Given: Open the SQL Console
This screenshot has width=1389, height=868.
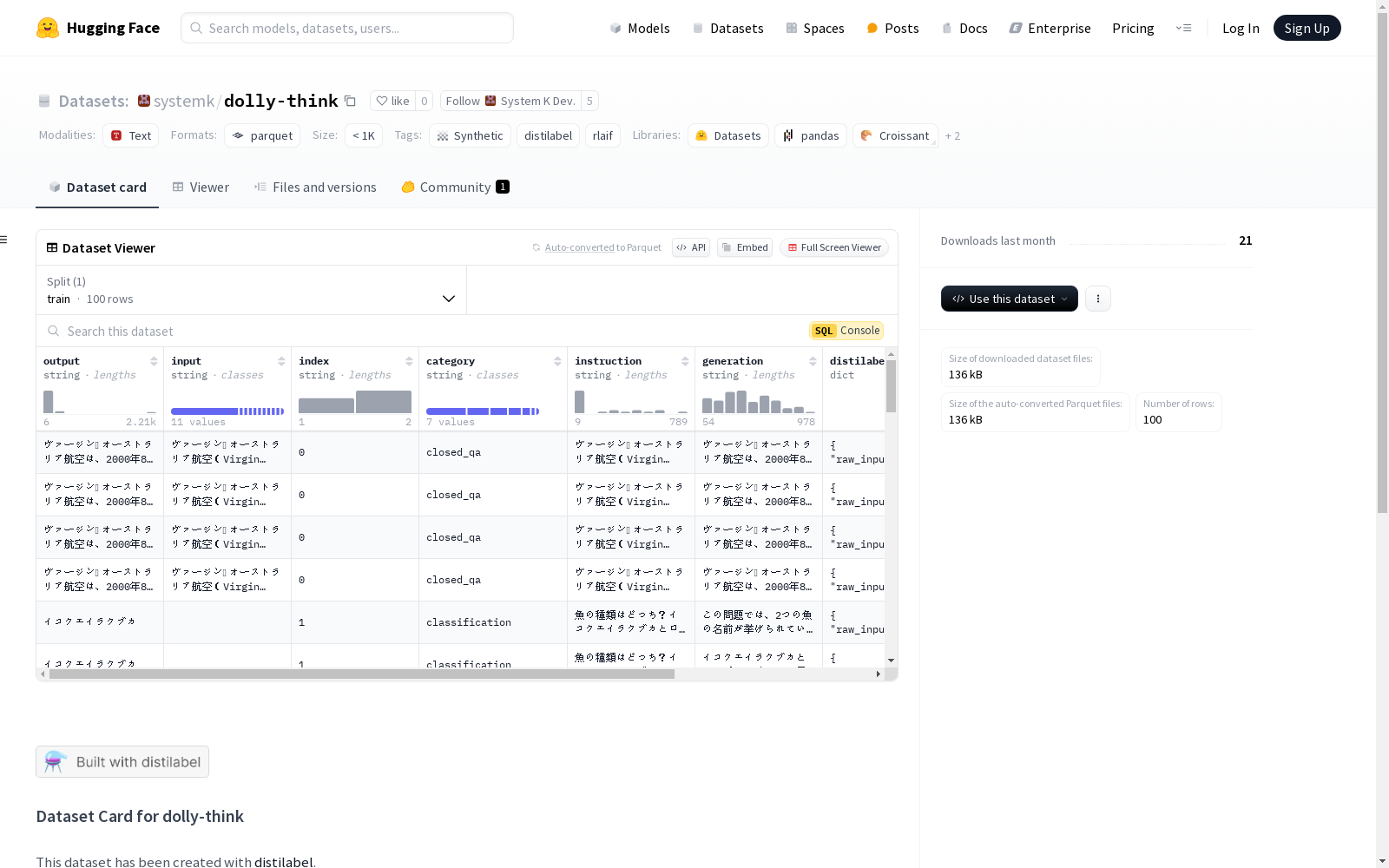Looking at the screenshot, I should 846,331.
